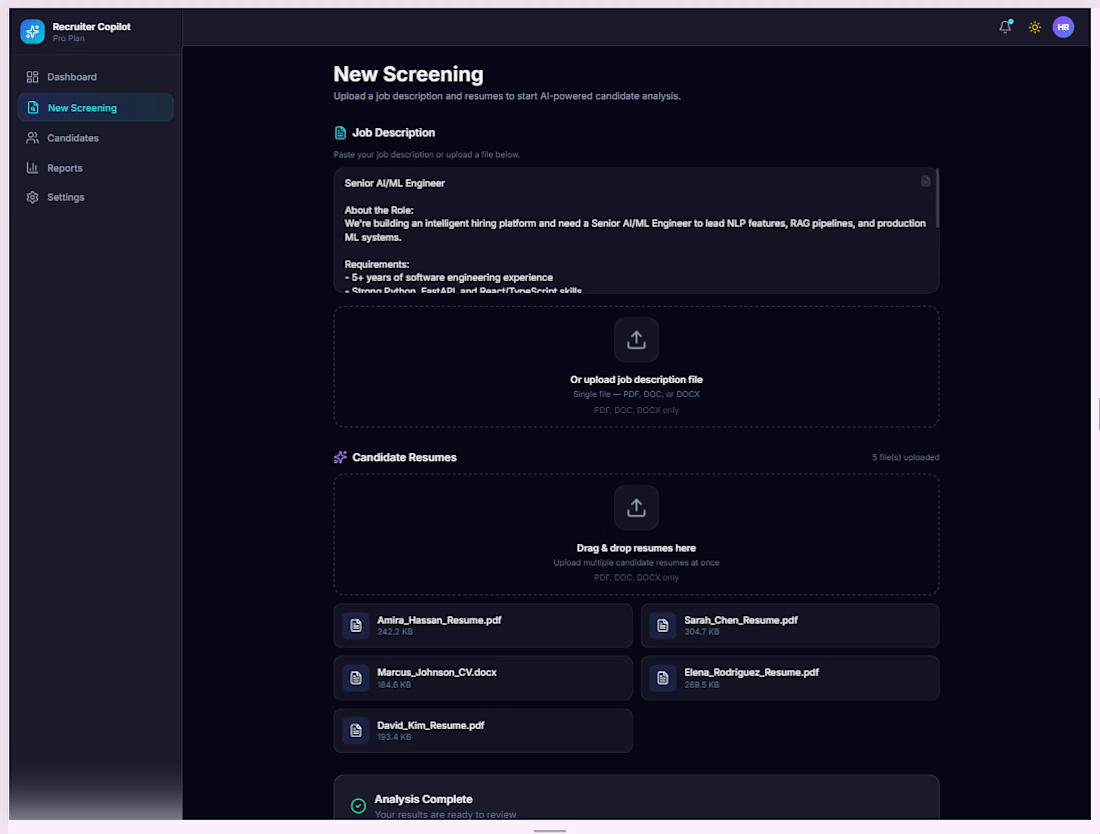This screenshot has width=1100, height=834.
Task: Open Settings from sidebar
Action: pos(95,198)
